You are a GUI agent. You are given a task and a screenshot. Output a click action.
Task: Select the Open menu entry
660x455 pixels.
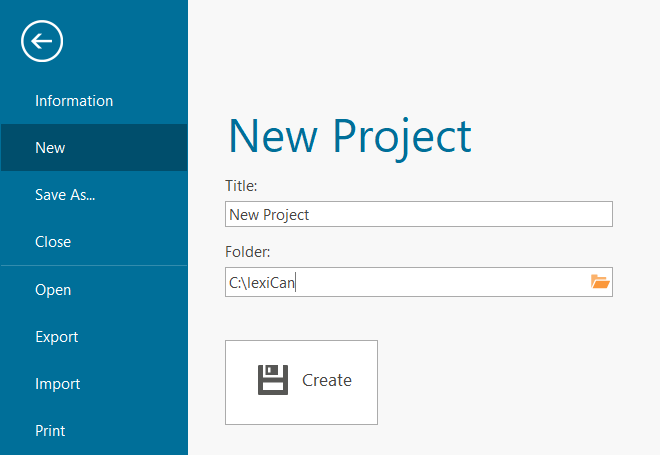tap(53, 290)
